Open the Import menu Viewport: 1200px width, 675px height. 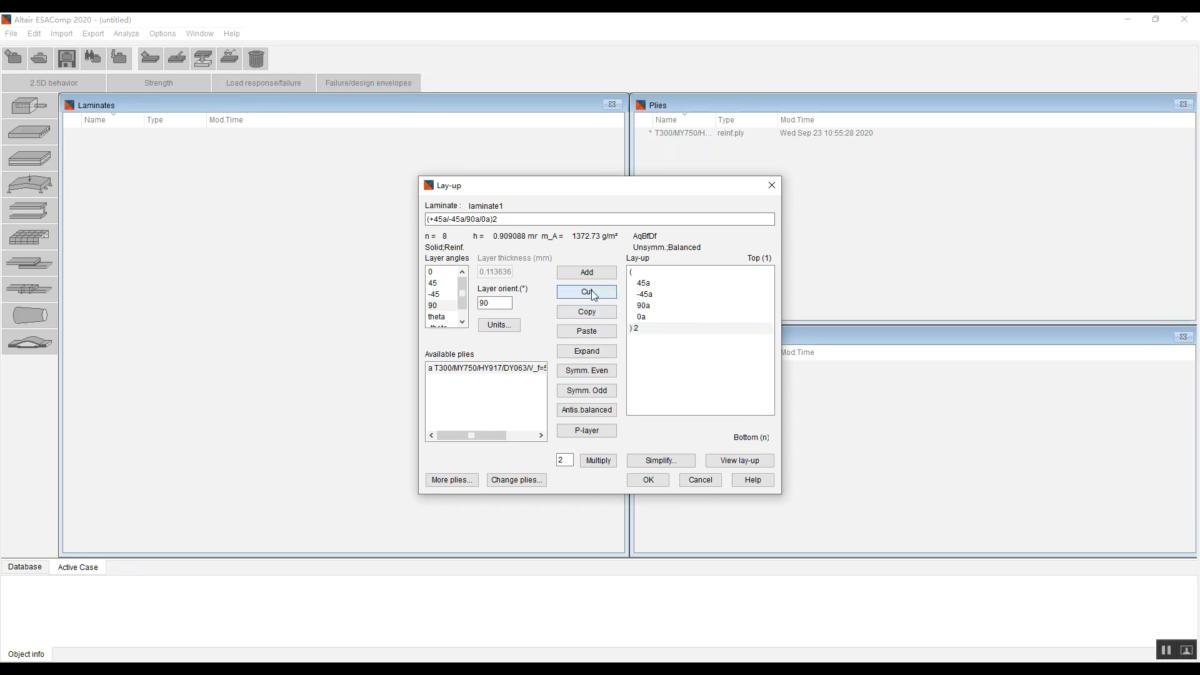coord(62,34)
